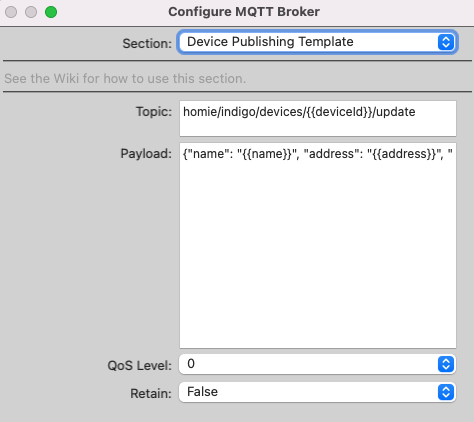Open the QoS Level dropdown
The width and height of the screenshot is (474, 422).
[x=317, y=364]
